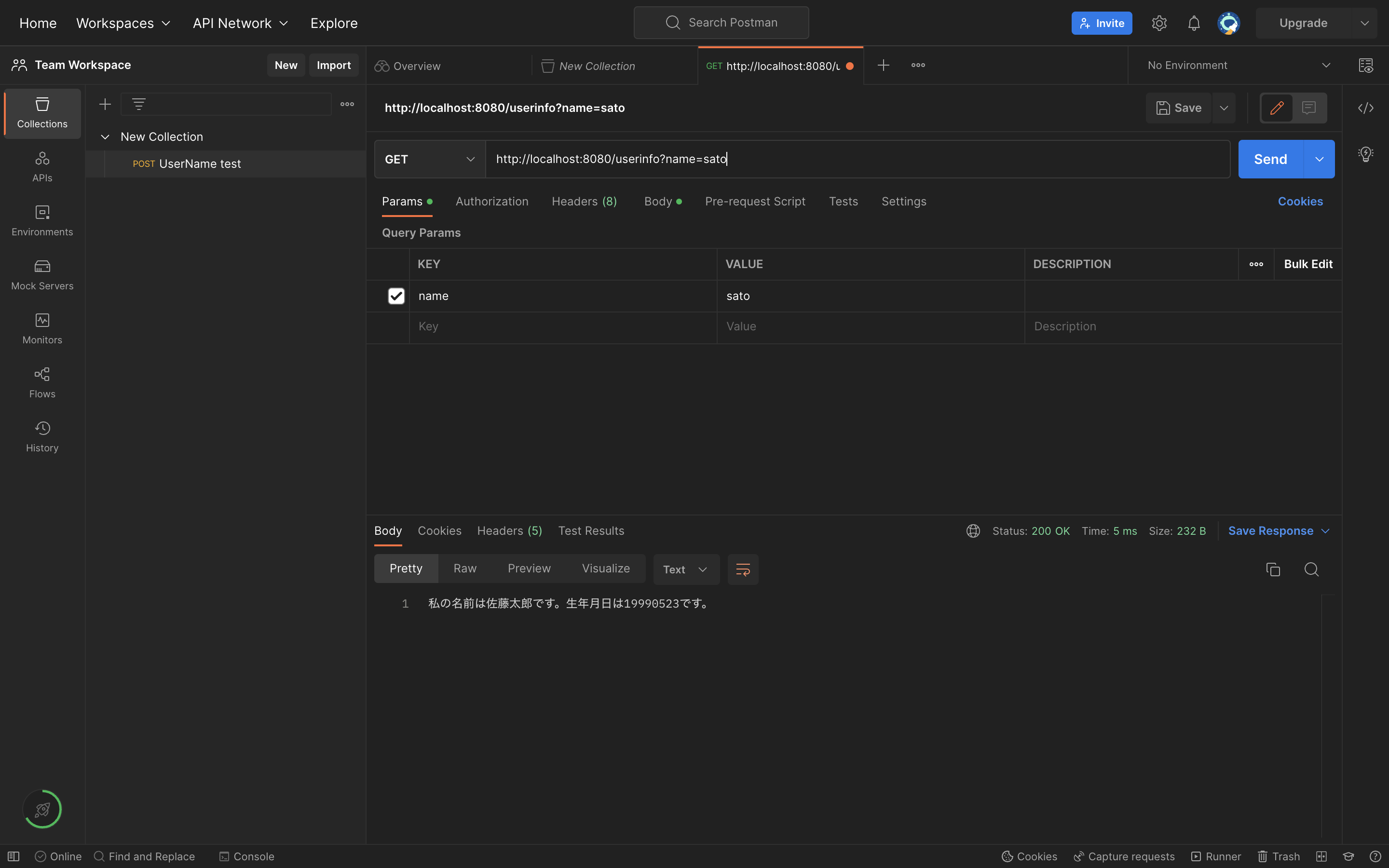Open the Postman Console from the status bar

pos(246,856)
